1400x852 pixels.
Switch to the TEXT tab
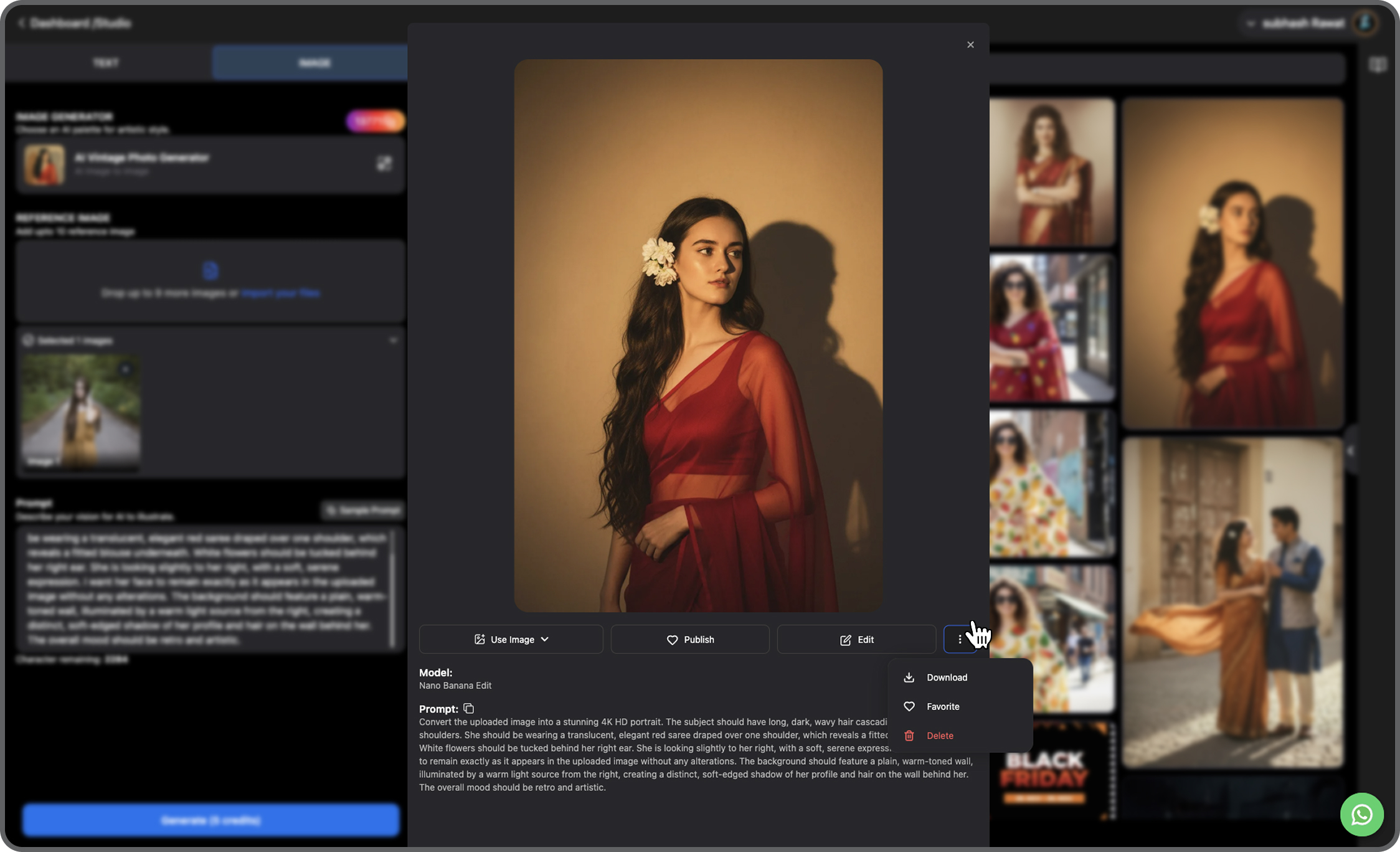[x=106, y=62]
